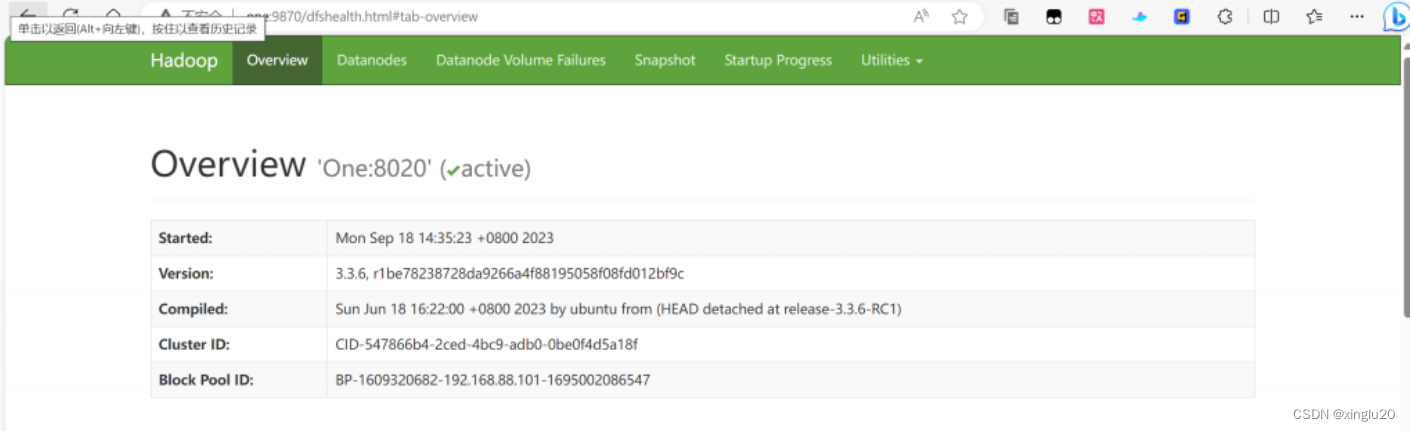
Task: Click the blue bird extension icon
Action: 1139,16
